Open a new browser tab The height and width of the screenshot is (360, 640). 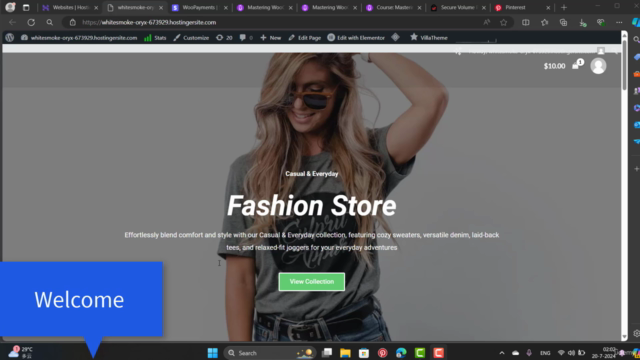click(x=564, y=7)
